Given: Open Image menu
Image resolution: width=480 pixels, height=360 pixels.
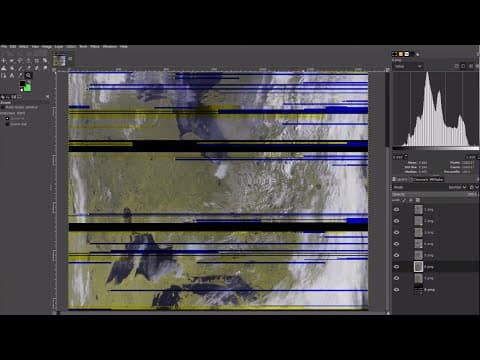Looking at the screenshot, I should point(46,46).
